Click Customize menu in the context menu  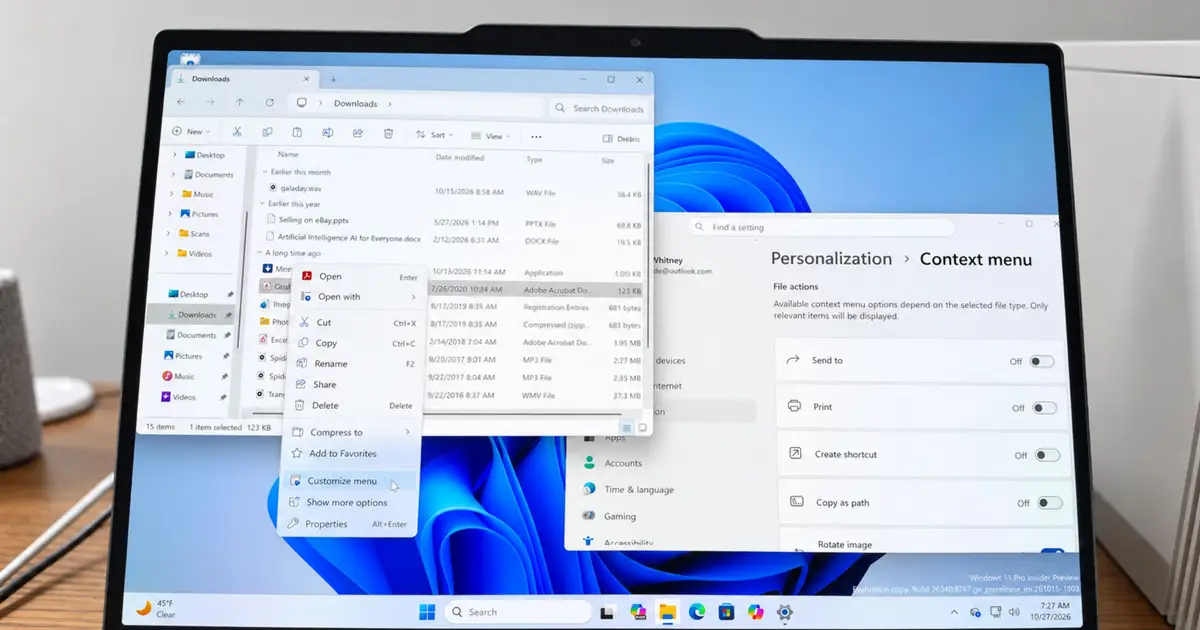pos(349,481)
